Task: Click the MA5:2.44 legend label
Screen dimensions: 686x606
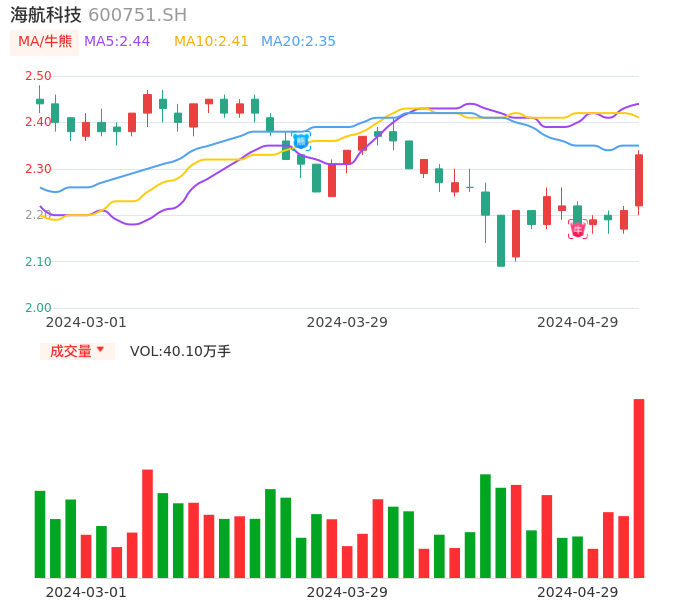Action: point(117,42)
